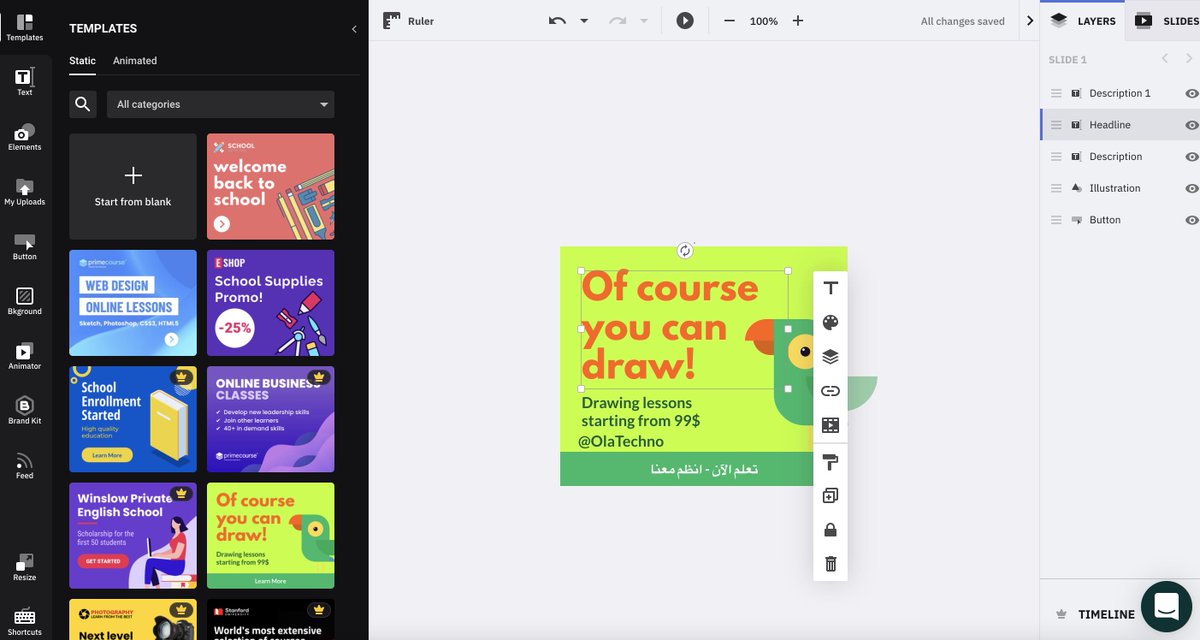This screenshot has width=1200, height=640.
Task: Open the Elements panel
Action: 24,137
